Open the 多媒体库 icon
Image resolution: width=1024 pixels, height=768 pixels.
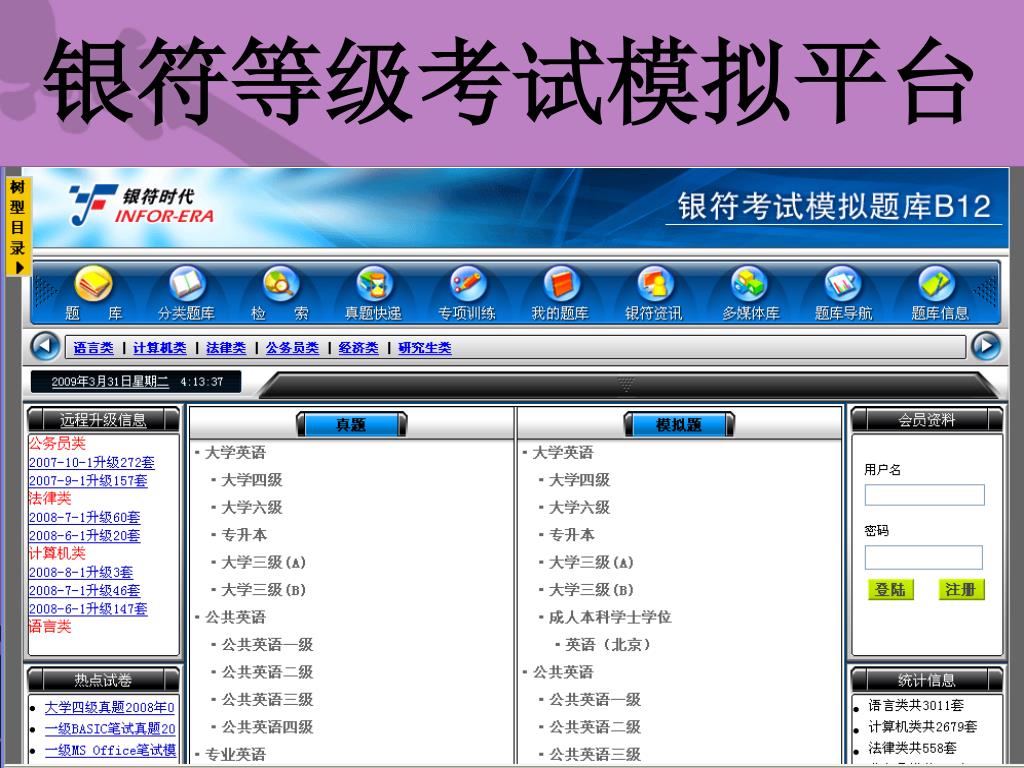click(749, 284)
